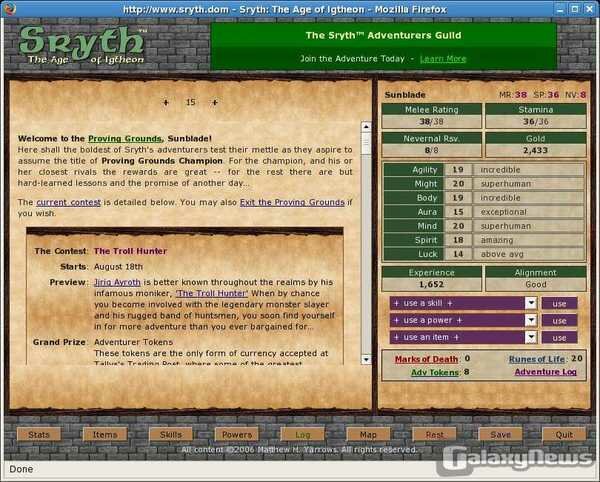
Task: Open the Items button
Action: click(105, 435)
